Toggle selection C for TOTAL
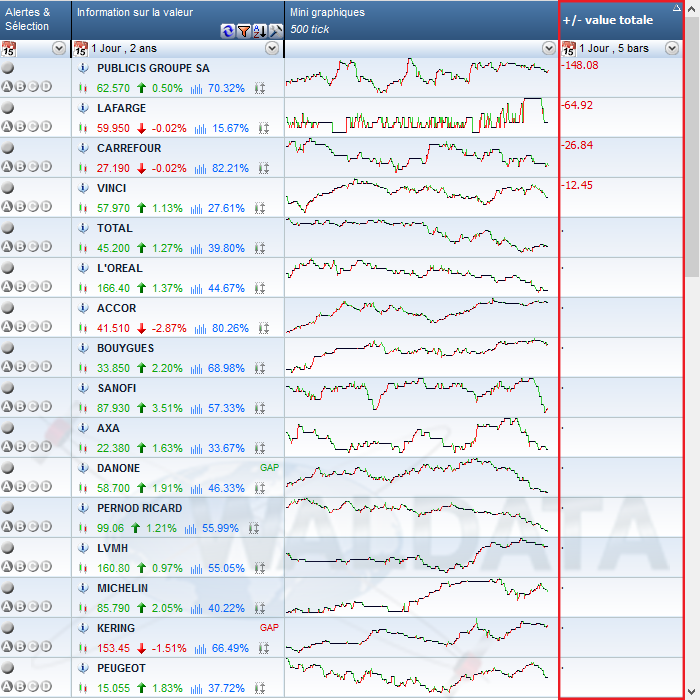Image resolution: width=700 pixels, height=700 pixels. point(33,246)
